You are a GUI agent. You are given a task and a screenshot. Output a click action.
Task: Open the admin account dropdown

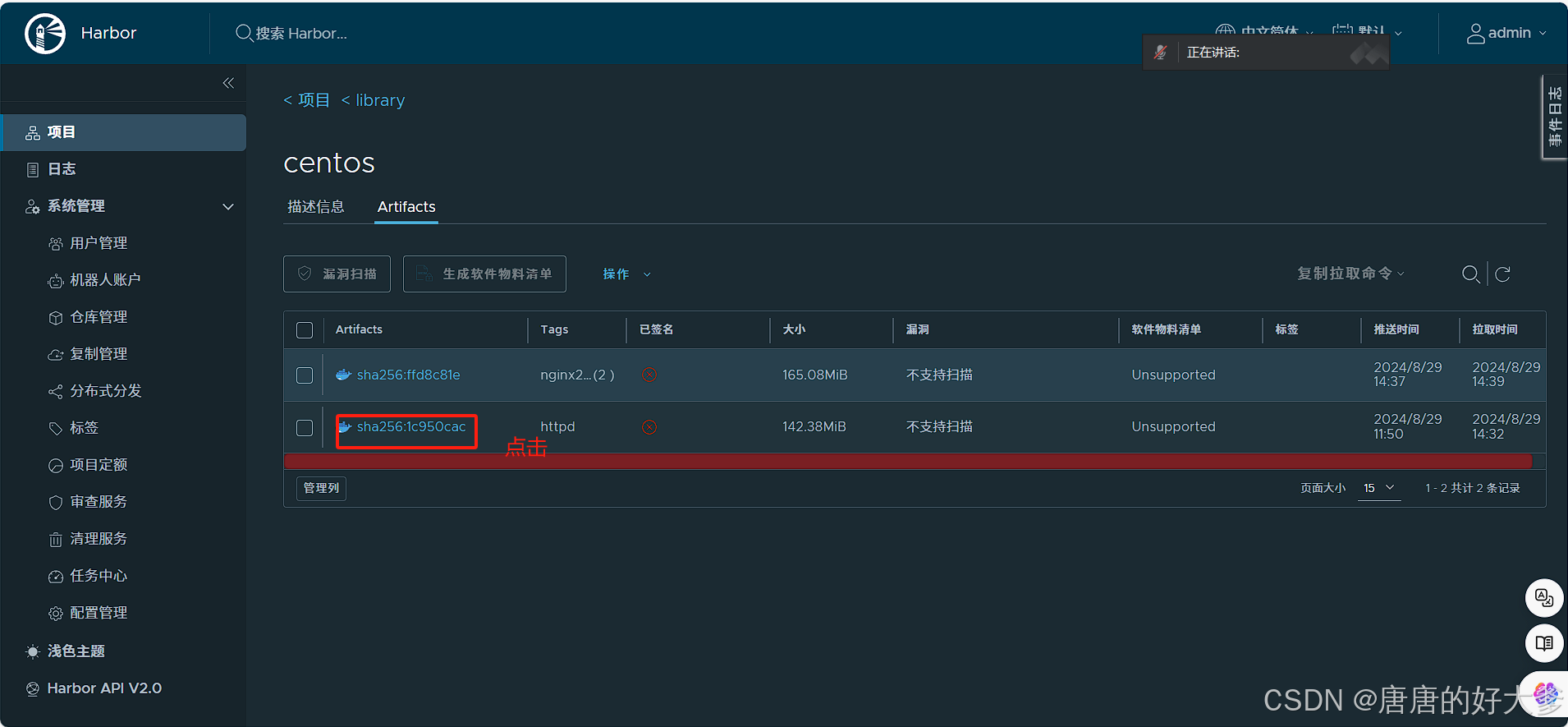pos(1507,33)
